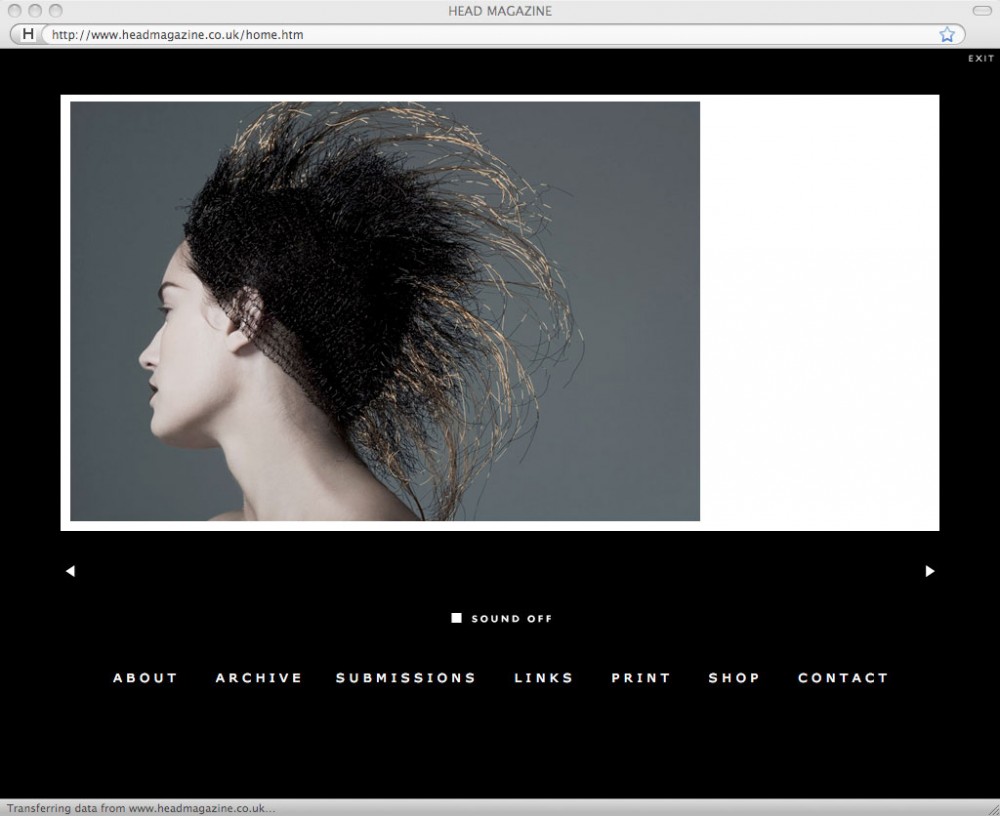The image size is (1000, 816).
Task: Click the yellow minimize window button
Action: 35,10
